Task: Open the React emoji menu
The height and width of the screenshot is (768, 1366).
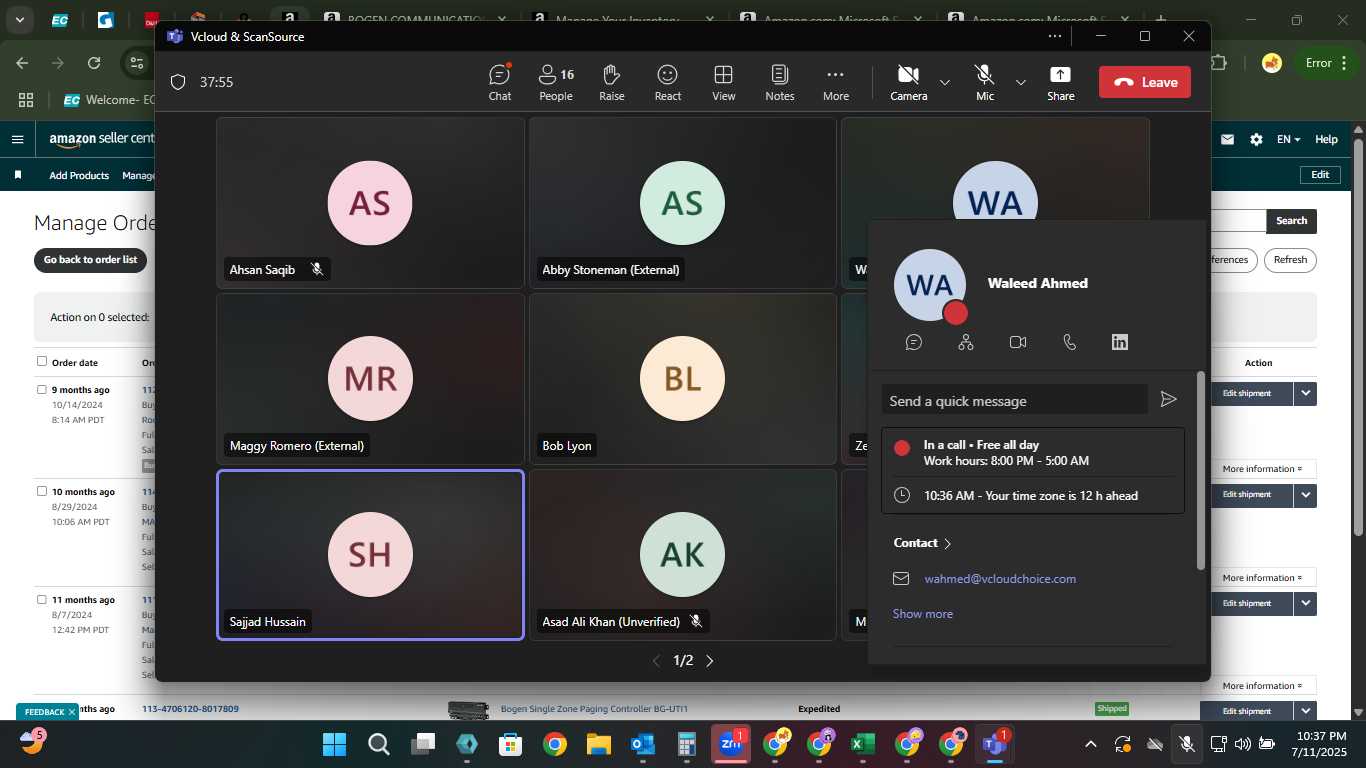Action: pyautogui.click(x=668, y=82)
